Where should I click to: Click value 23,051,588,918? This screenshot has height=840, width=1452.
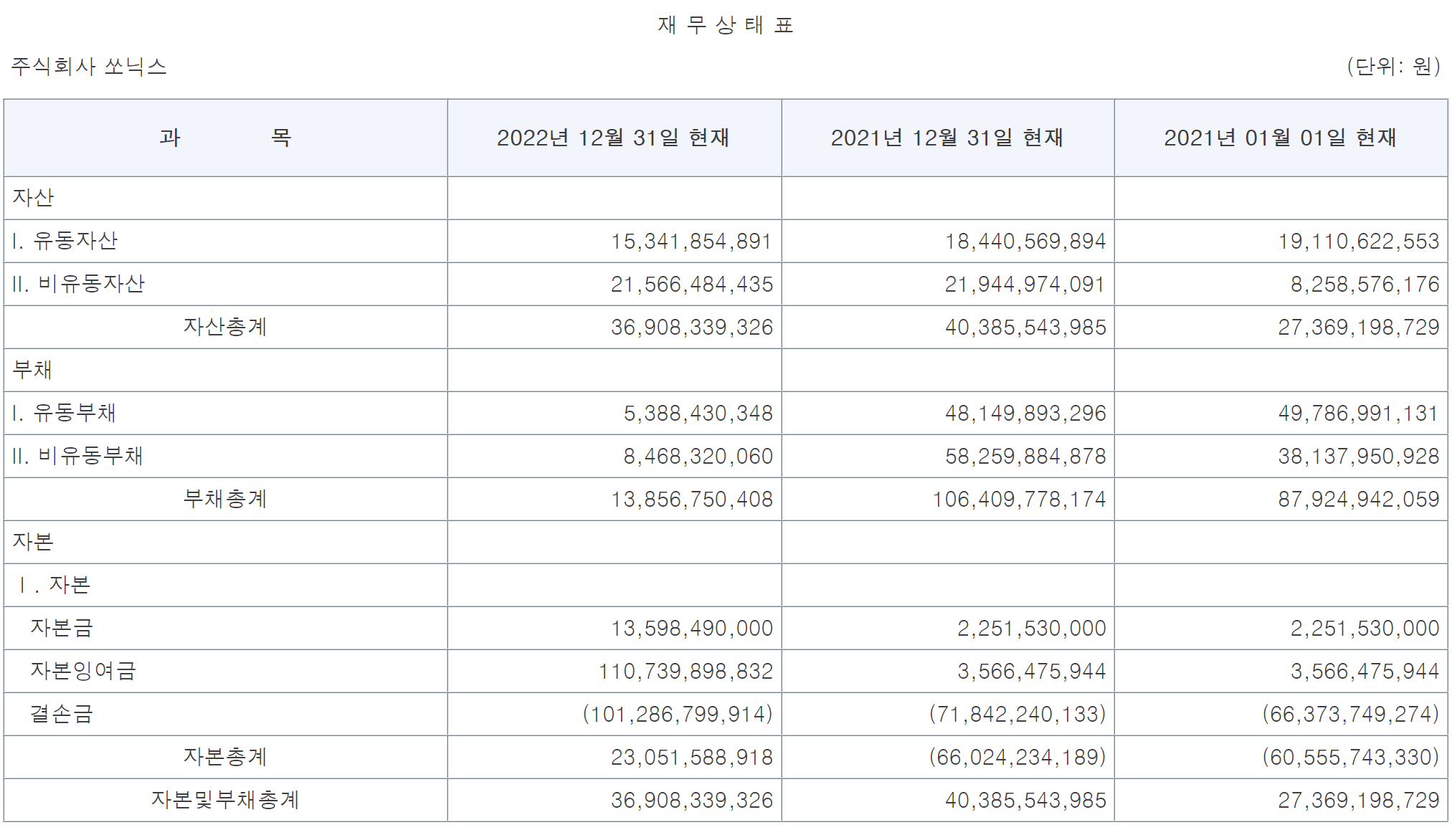point(692,758)
